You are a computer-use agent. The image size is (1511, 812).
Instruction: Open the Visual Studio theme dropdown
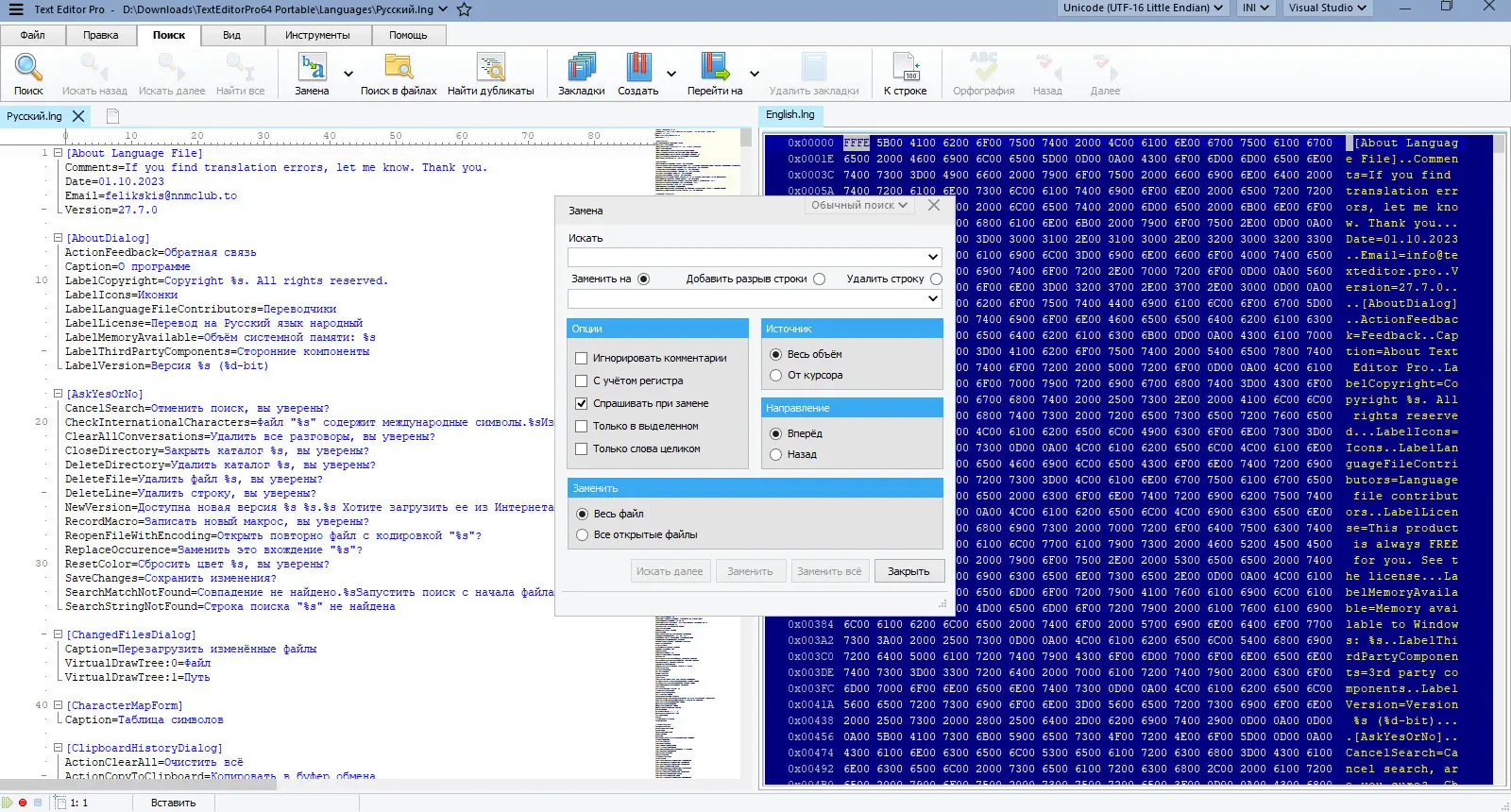click(1327, 8)
